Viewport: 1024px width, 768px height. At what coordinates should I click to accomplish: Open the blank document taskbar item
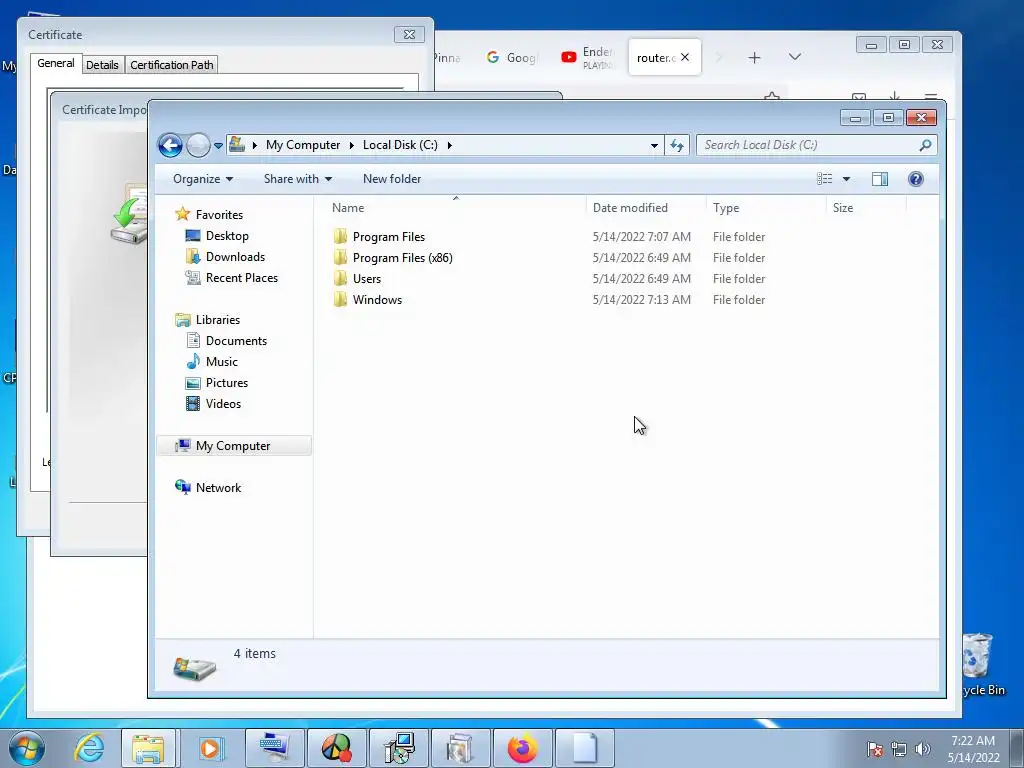pyautogui.click(x=584, y=748)
